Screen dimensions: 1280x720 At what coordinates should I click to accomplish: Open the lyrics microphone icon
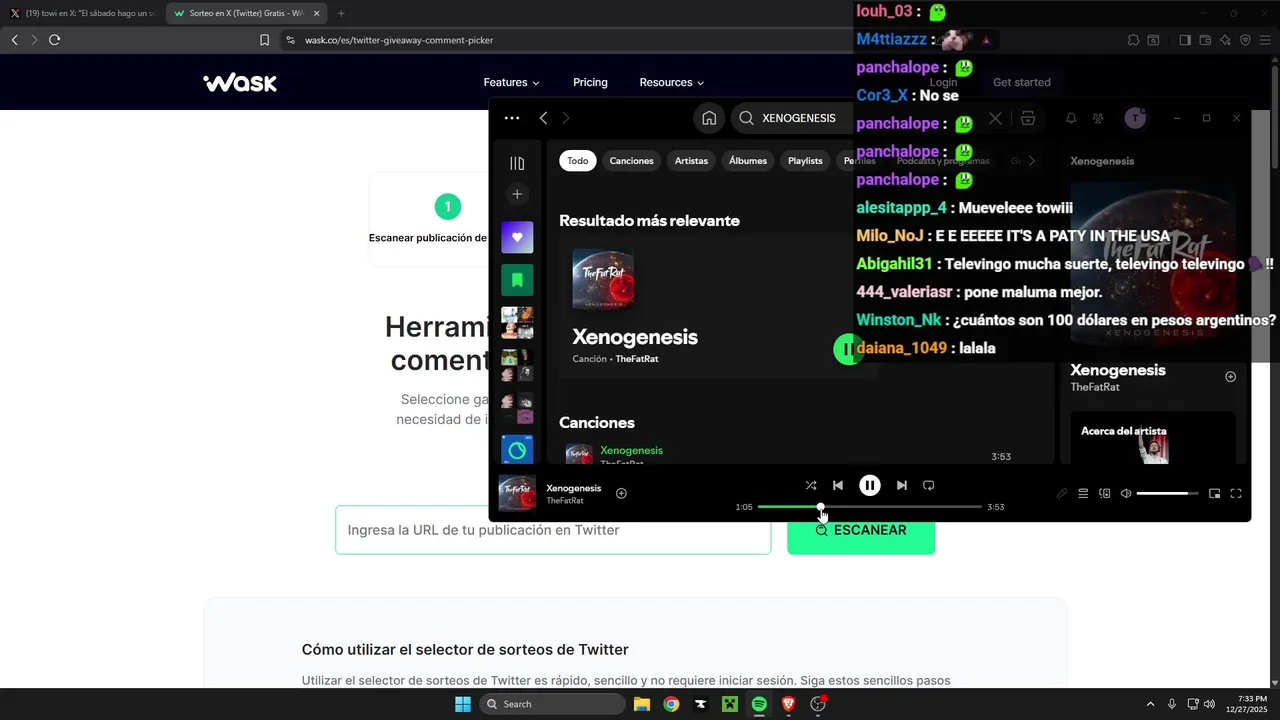pyautogui.click(x=1062, y=493)
